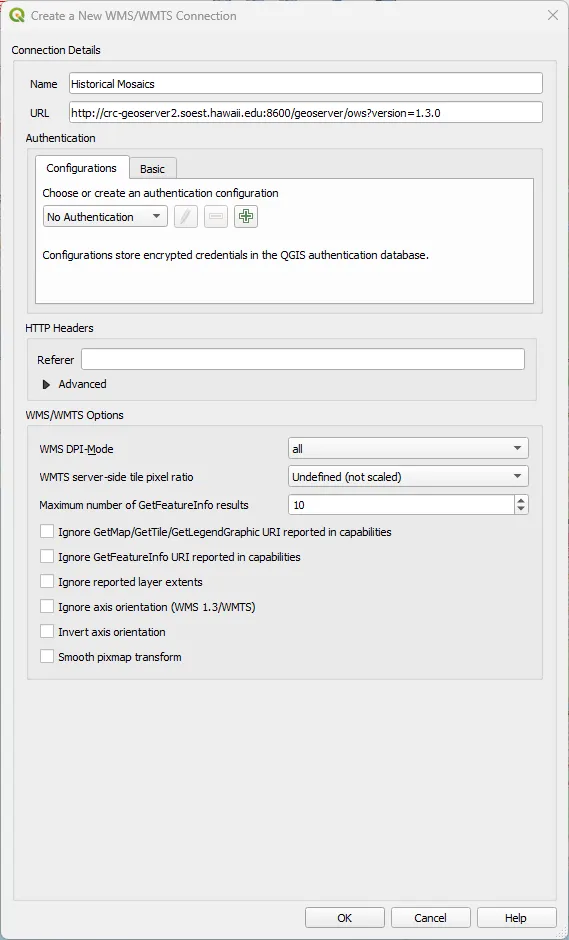The width and height of the screenshot is (569, 940).
Task: Expand the Advanced HTTP headers section
Action: coord(46,384)
